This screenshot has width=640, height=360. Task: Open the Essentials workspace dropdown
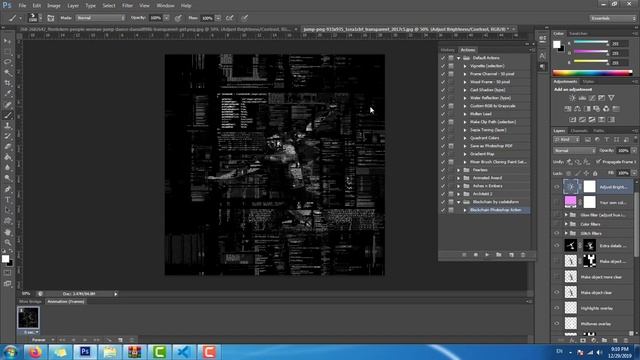click(x=612, y=18)
